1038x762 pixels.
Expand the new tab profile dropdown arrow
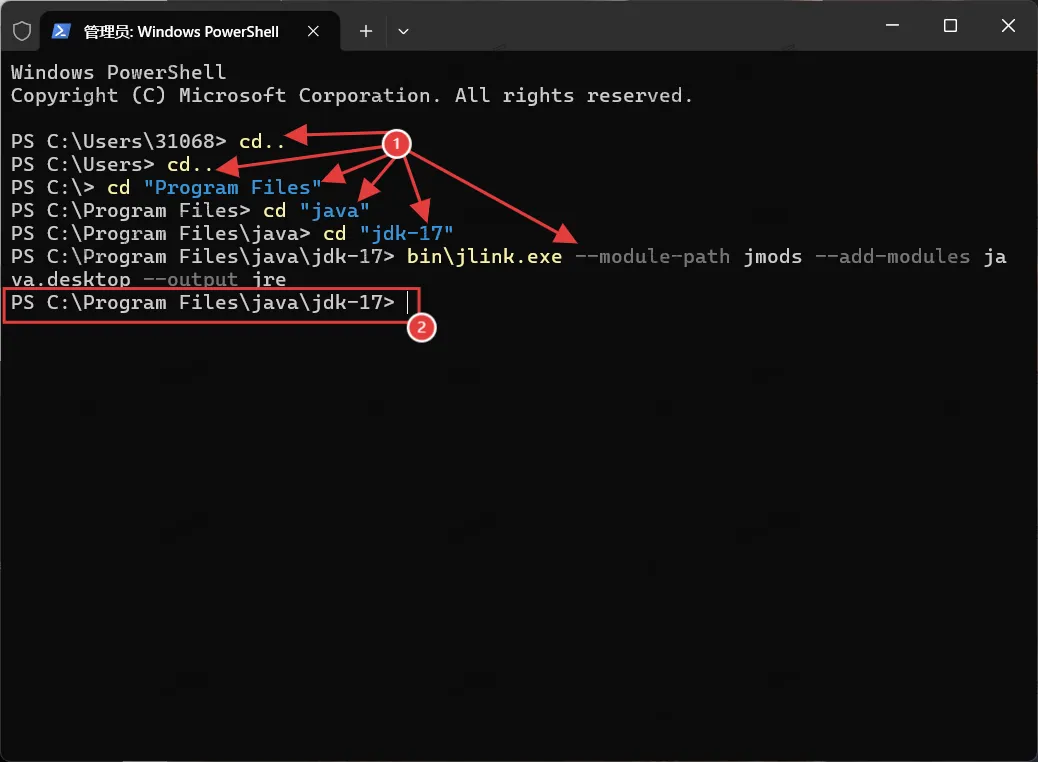[x=403, y=31]
